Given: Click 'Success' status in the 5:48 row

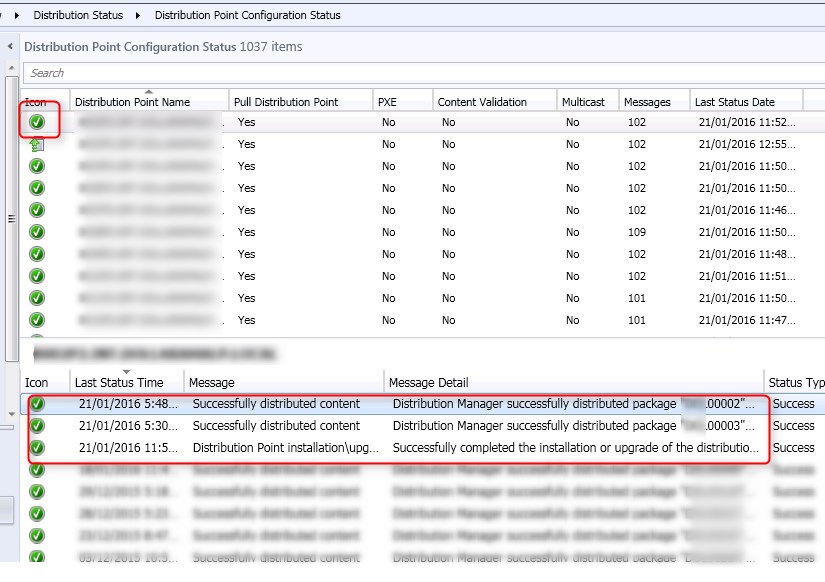Looking at the screenshot, I should click(793, 404).
